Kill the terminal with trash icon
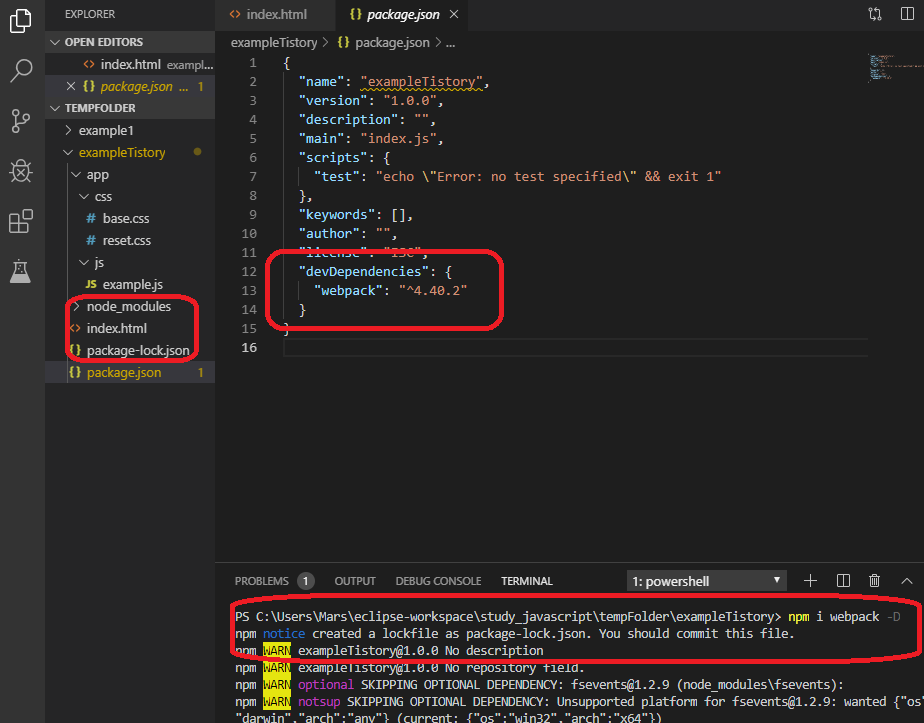This screenshot has width=924, height=723. [874, 581]
